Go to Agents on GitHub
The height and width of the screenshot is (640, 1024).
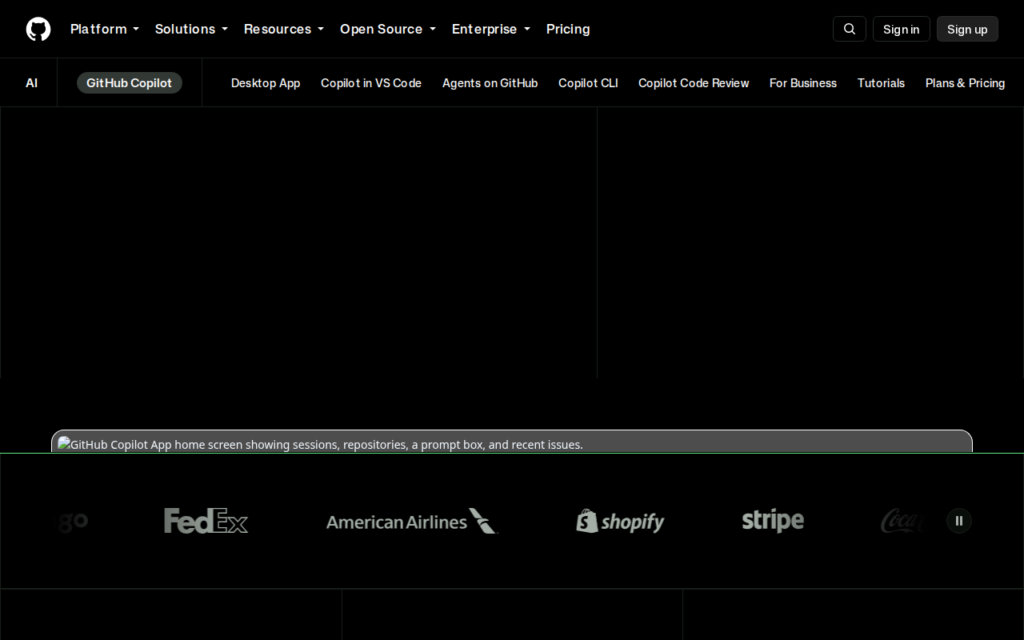coord(490,83)
